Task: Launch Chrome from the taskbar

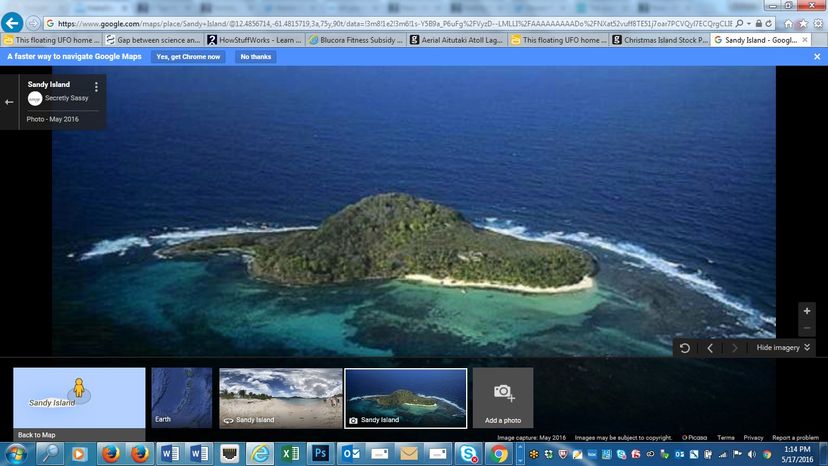Action: (x=497, y=453)
